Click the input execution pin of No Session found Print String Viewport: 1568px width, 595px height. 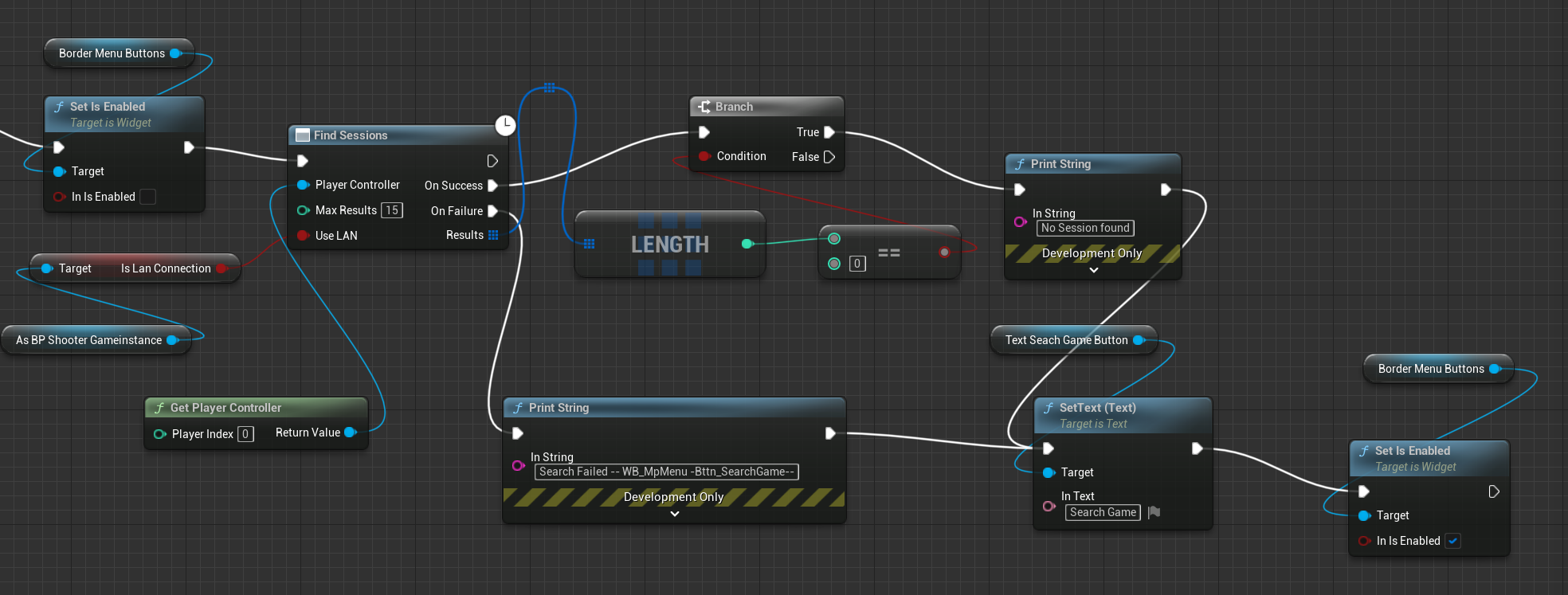1020,190
